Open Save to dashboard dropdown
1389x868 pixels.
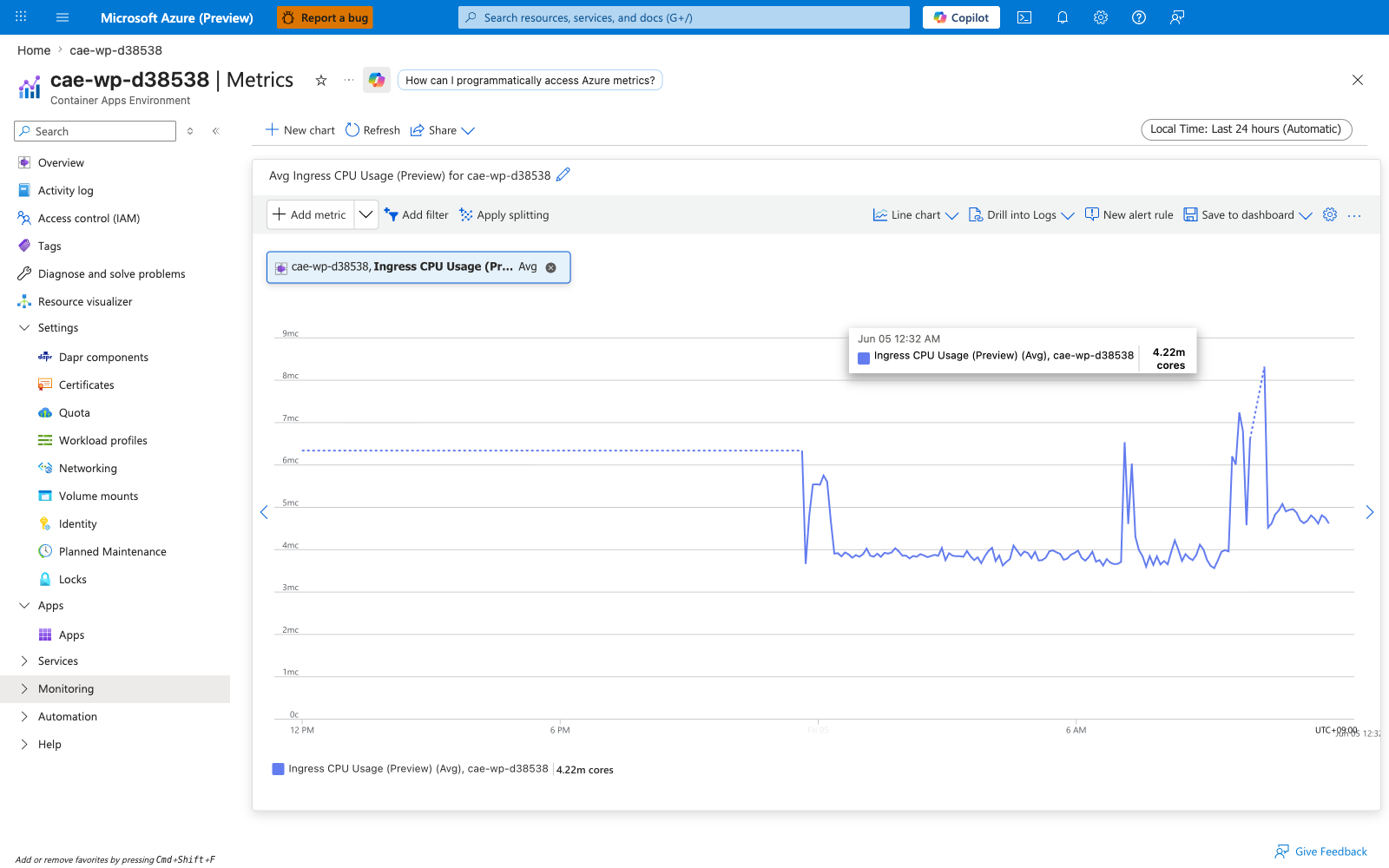pos(1247,214)
